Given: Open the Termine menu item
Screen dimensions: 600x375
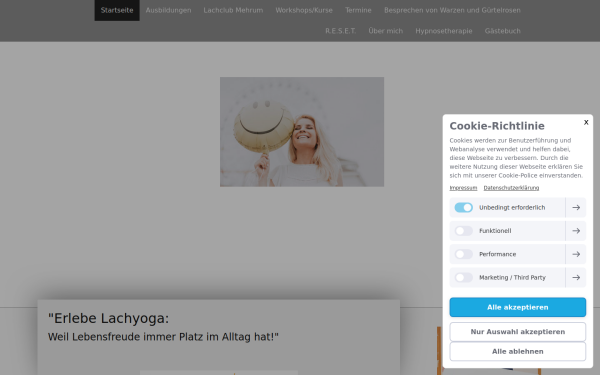Looking at the screenshot, I should pyautogui.click(x=358, y=10).
